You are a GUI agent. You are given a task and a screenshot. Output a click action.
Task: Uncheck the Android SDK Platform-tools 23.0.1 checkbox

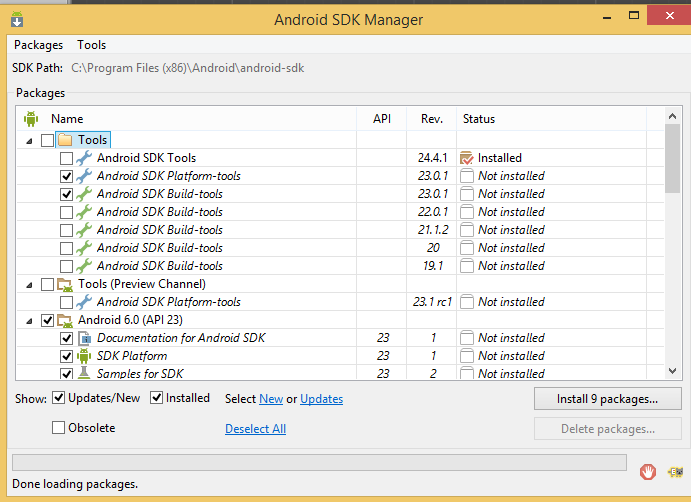(66, 176)
